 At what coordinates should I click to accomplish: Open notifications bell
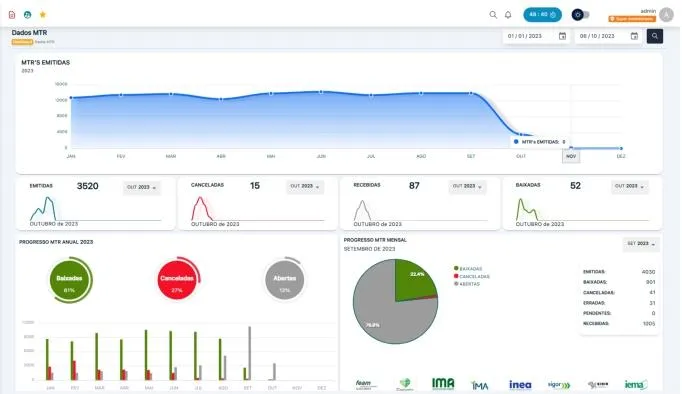pos(508,15)
